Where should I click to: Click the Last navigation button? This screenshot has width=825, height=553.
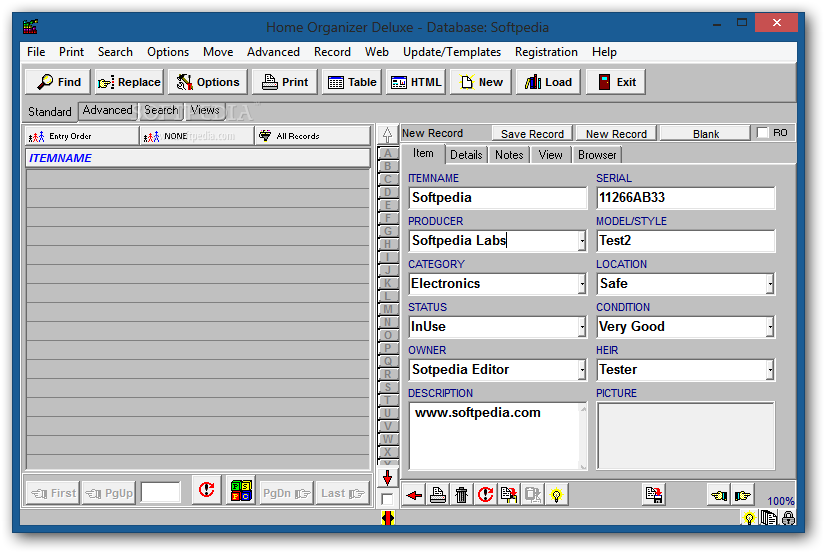click(342, 494)
